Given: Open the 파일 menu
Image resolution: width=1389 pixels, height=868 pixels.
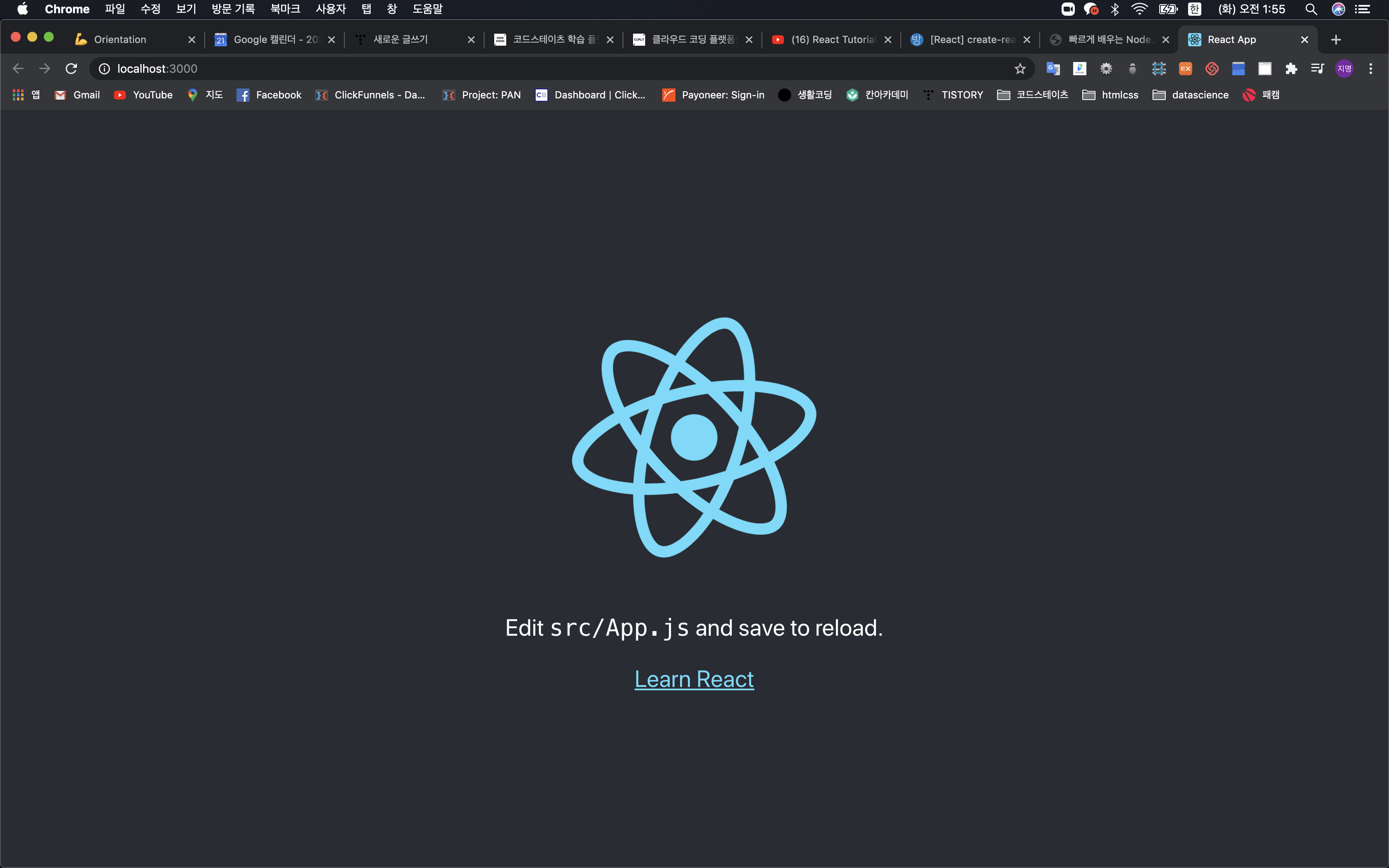Looking at the screenshot, I should (115, 9).
